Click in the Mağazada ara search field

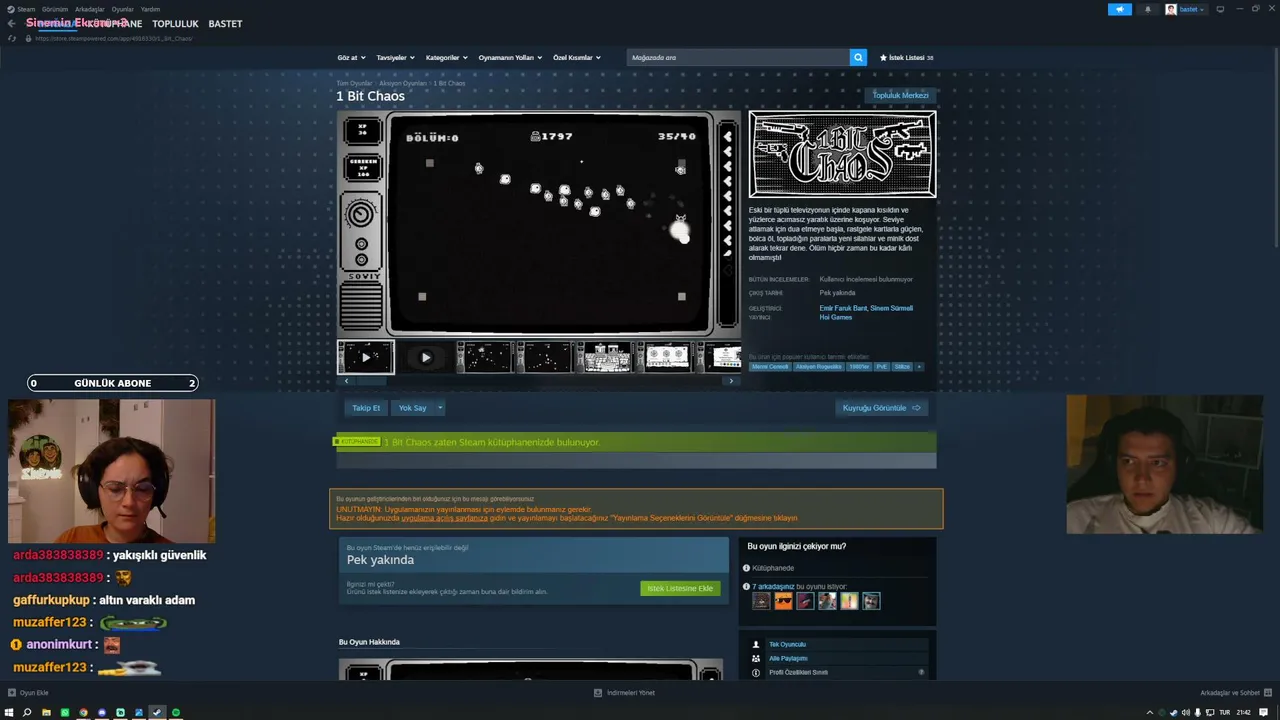click(738, 57)
